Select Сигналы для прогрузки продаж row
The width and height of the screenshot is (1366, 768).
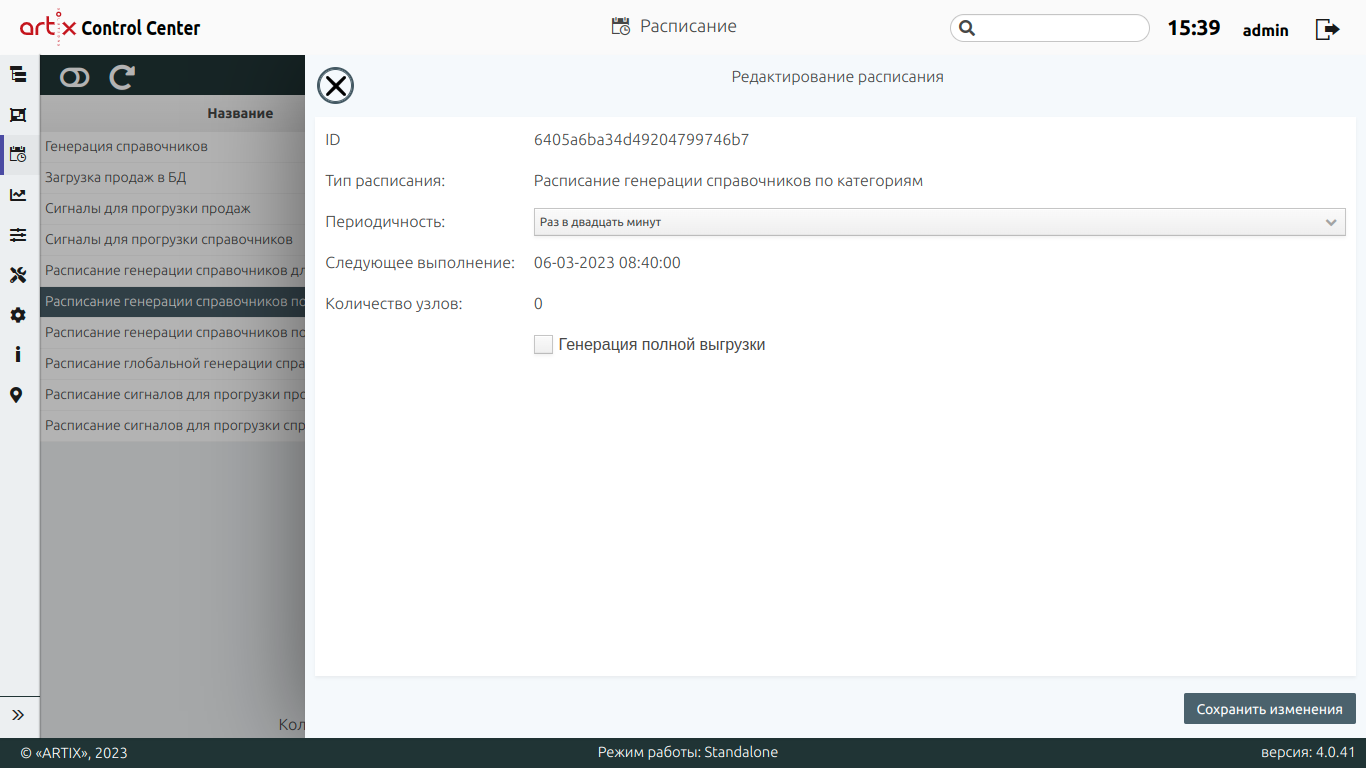tap(148, 209)
